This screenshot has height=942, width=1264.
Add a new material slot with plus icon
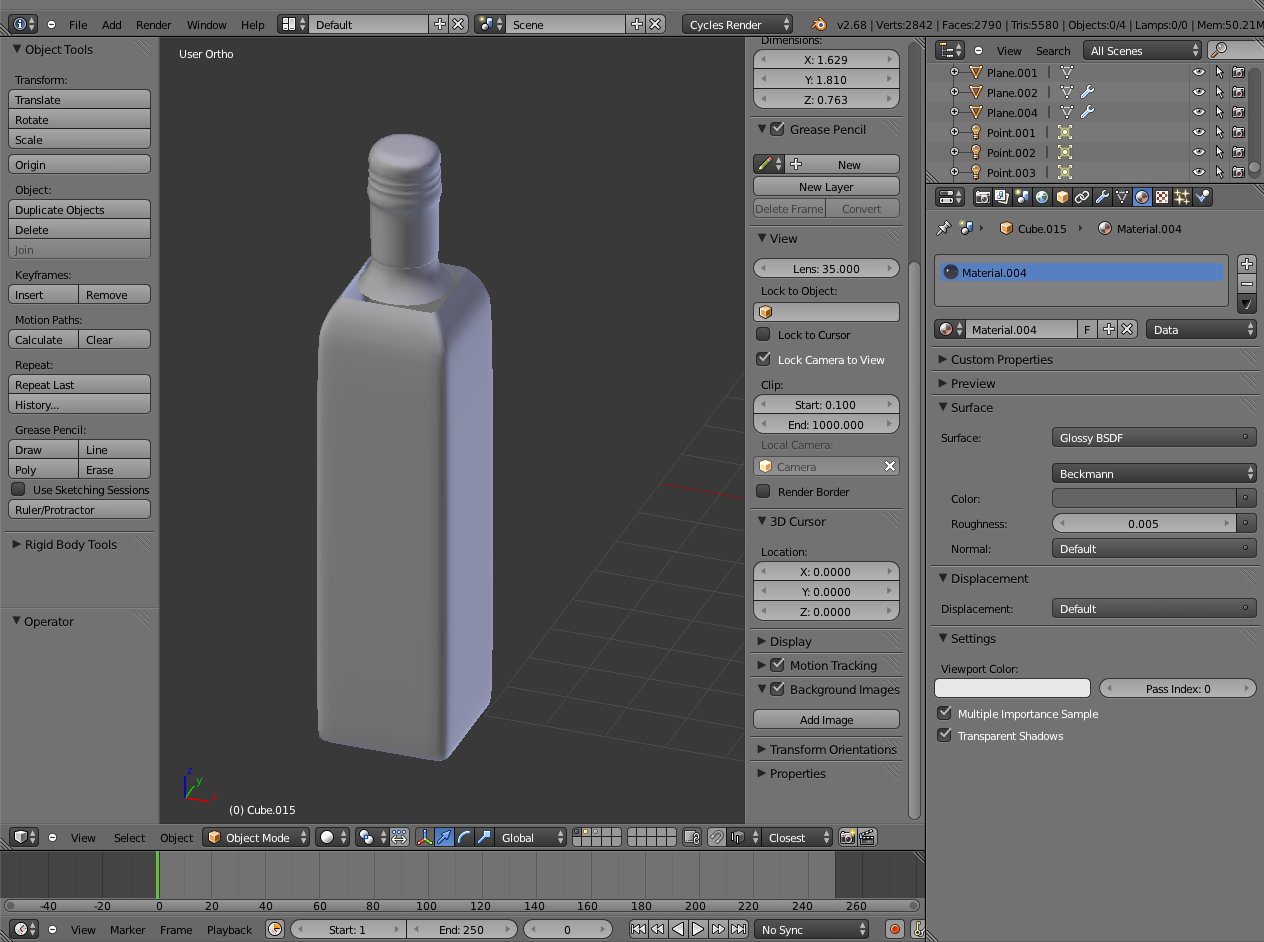click(x=1246, y=264)
